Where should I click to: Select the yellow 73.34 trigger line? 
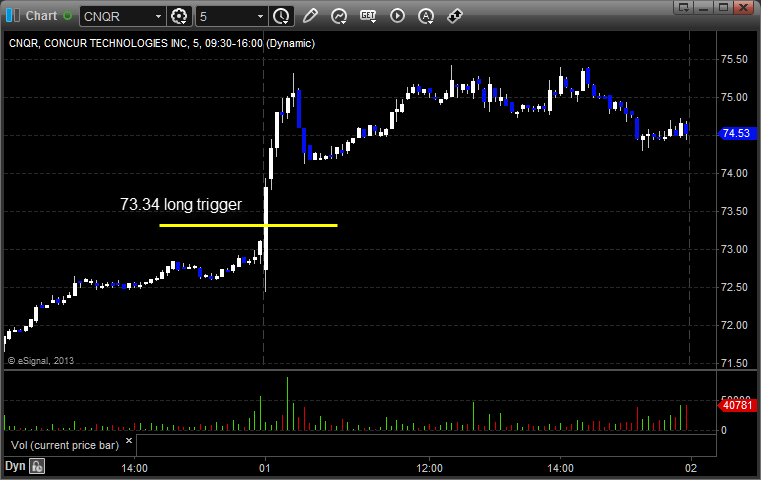coord(248,225)
